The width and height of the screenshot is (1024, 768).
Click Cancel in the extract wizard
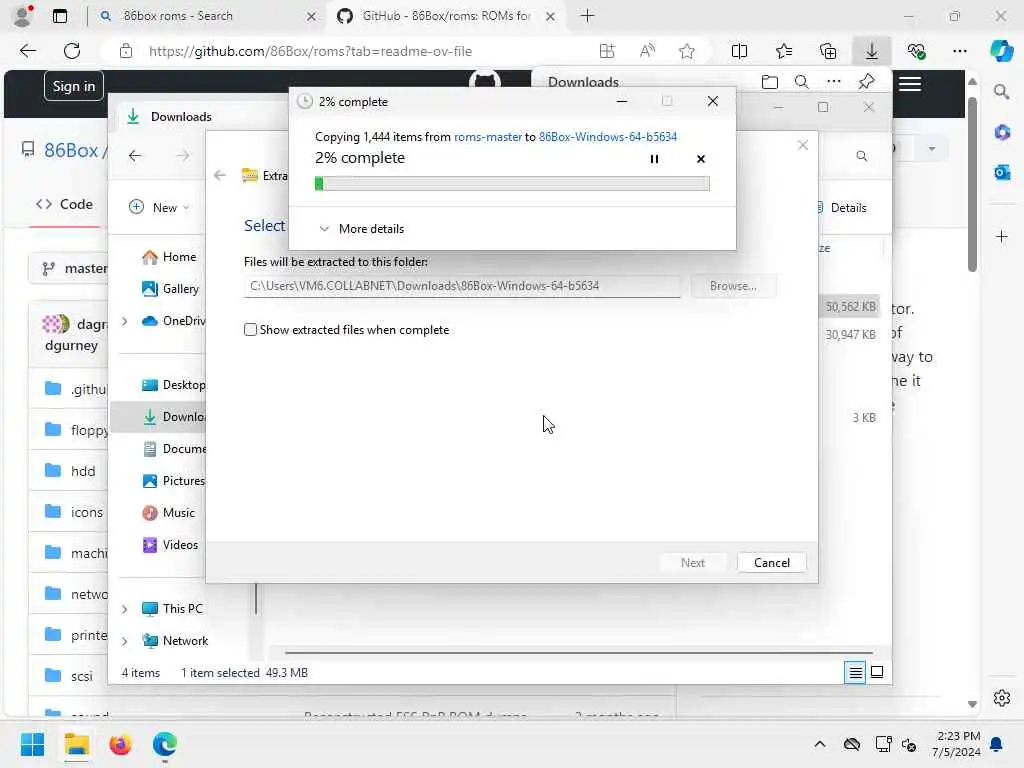771,562
